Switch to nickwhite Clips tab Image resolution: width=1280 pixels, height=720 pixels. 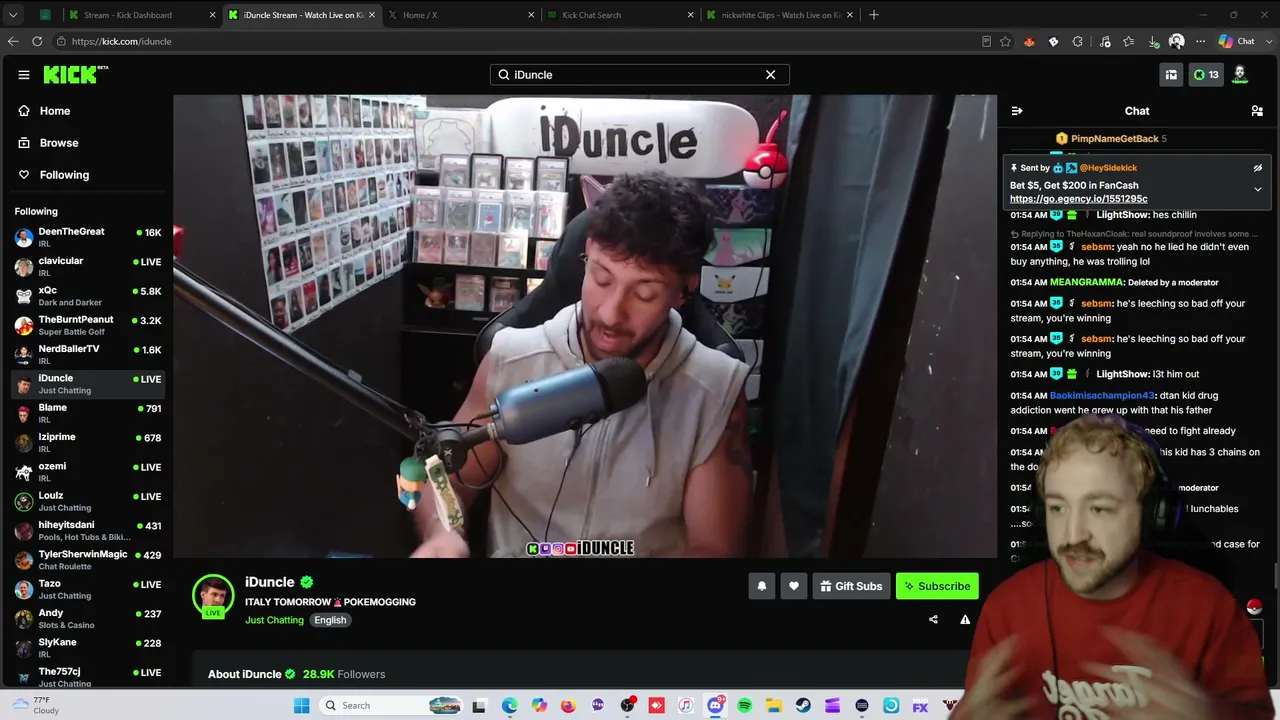pyautogui.click(x=779, y=15)
